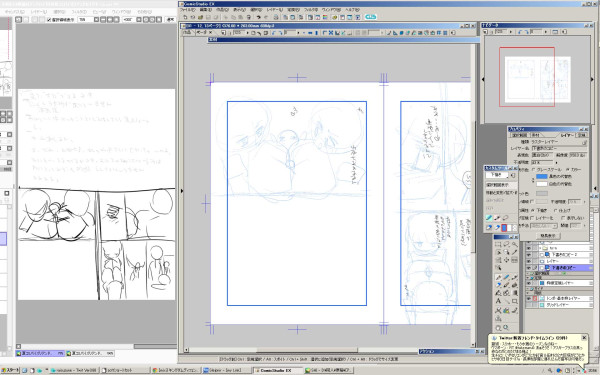This screenshot has height=375, width=600.
Task: Click the 簡易表示 button
Action: (548, 236)
